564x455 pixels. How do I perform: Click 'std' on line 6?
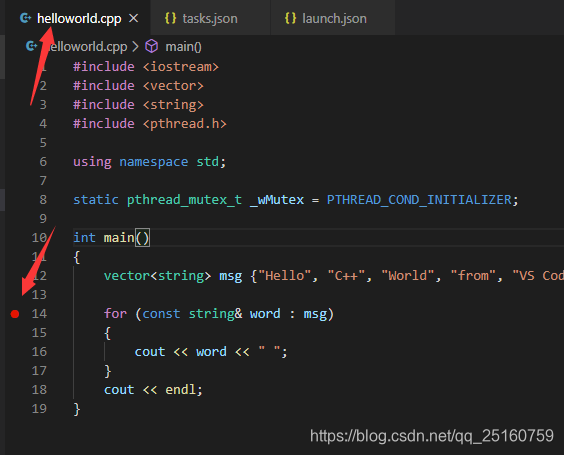(x=208, y=162)
